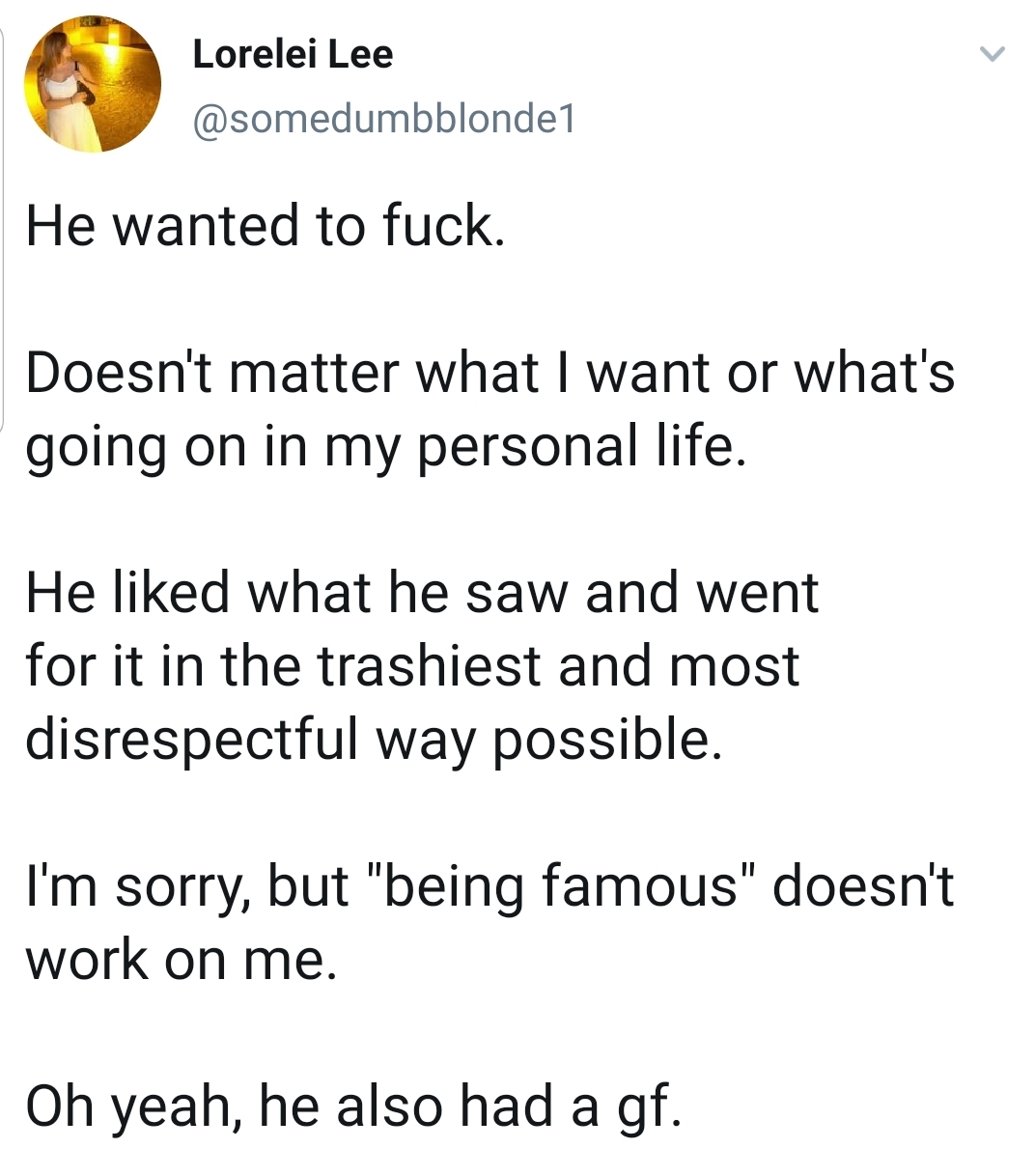This screenshot has height=1176, width=1035.
Task: Click the words "I'm sorry, but"
Action: click(x=187, y=888)
